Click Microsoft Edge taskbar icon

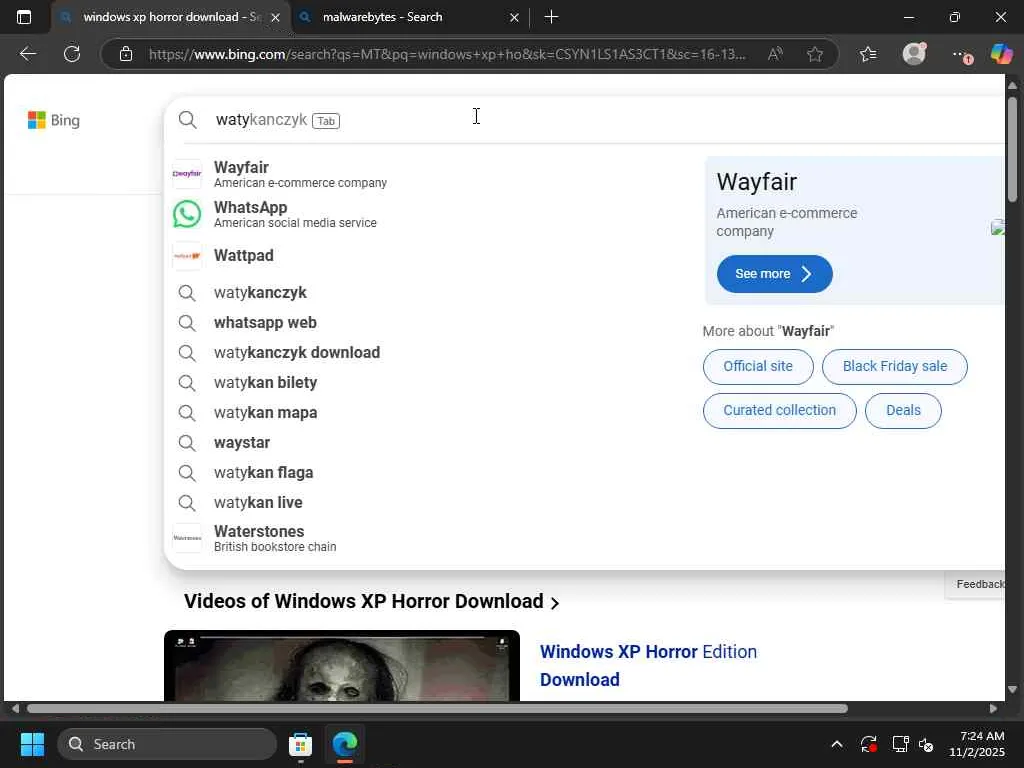[345, 744]
